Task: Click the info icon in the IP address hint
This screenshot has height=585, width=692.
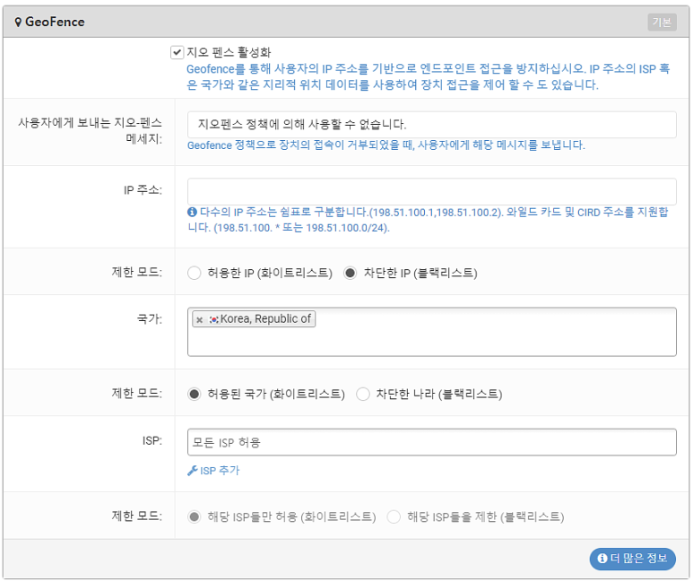Action: [192, 212]
